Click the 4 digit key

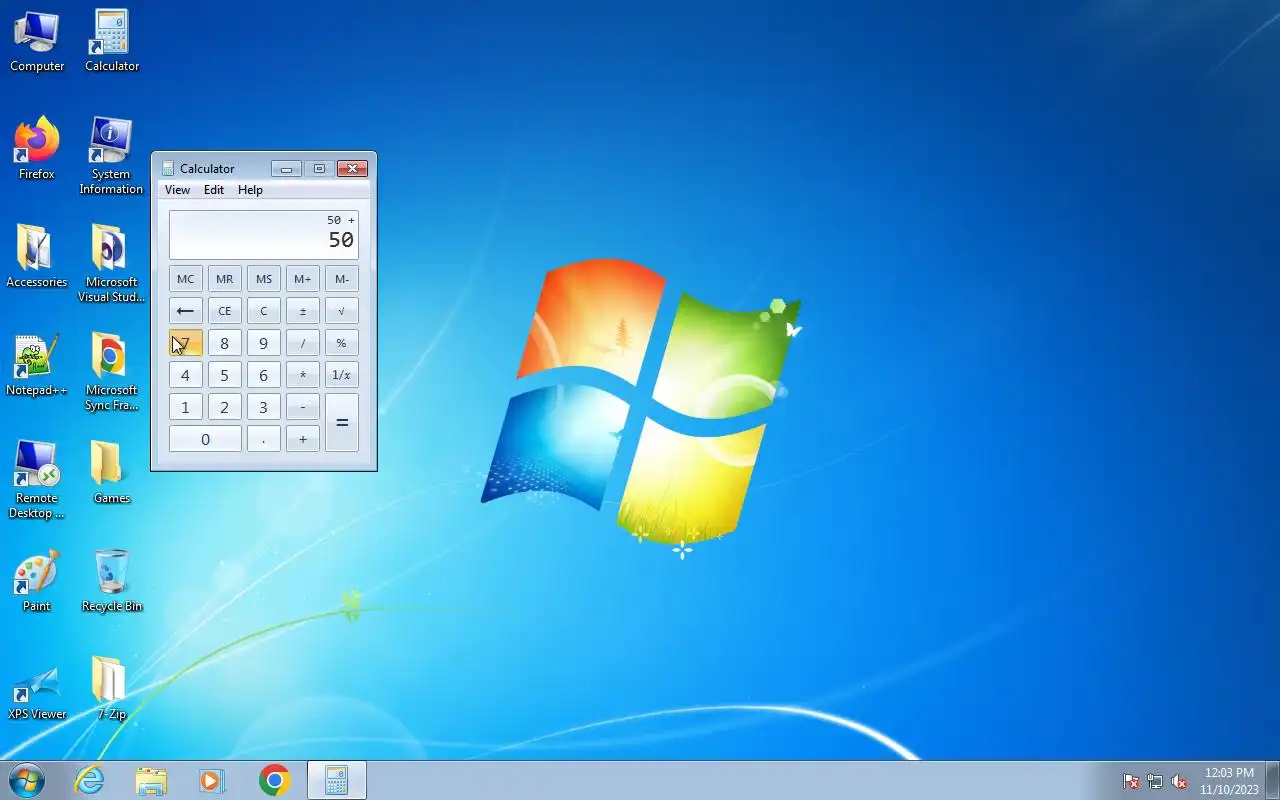(x=185, y=375)
